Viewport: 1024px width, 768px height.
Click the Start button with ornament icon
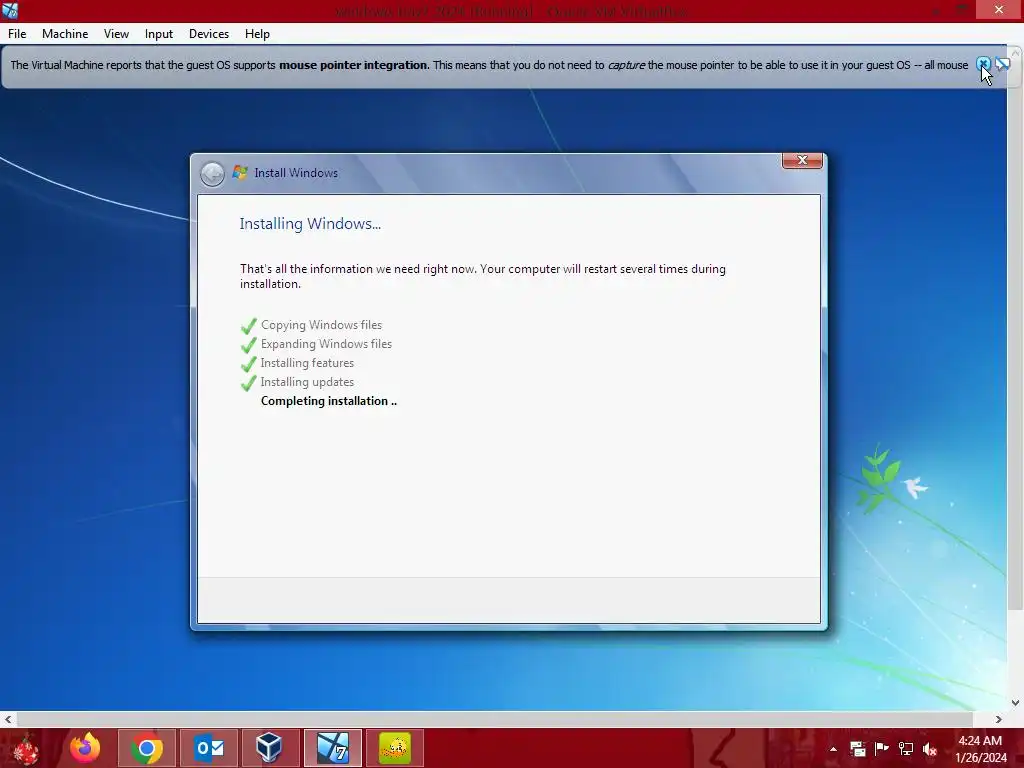25,748
